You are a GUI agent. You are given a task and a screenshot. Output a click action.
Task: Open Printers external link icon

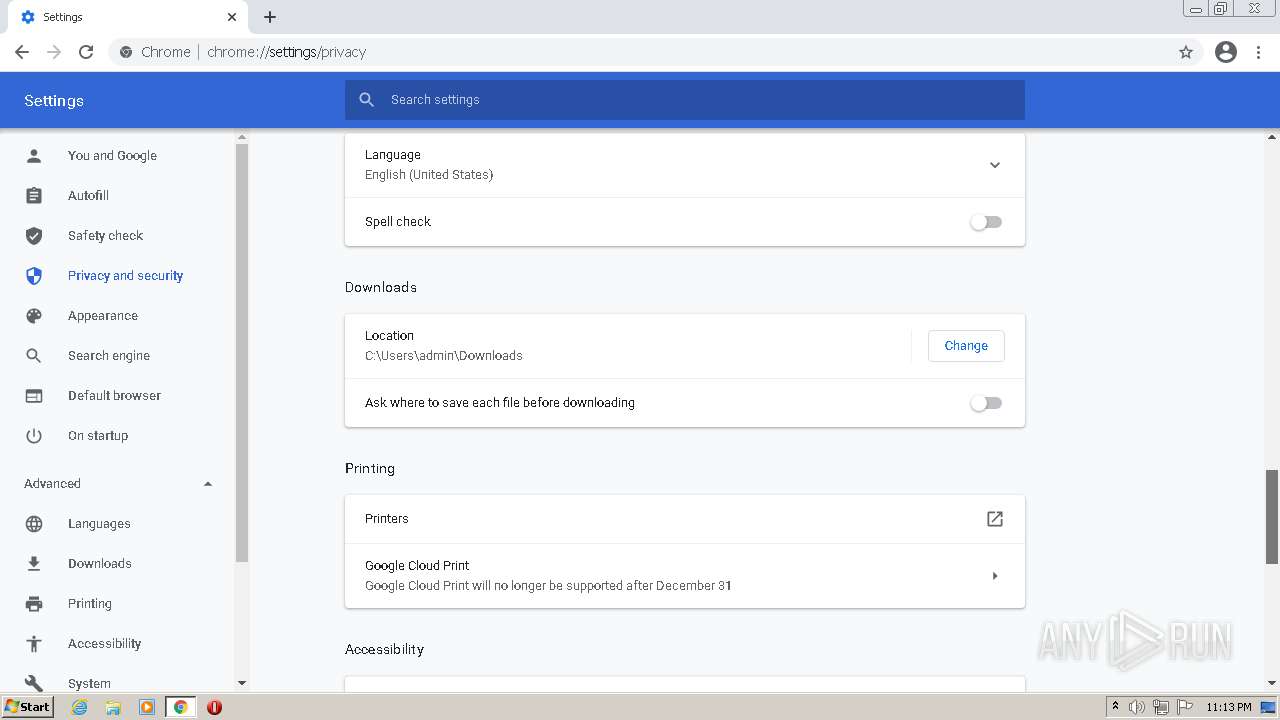(994, 519)
